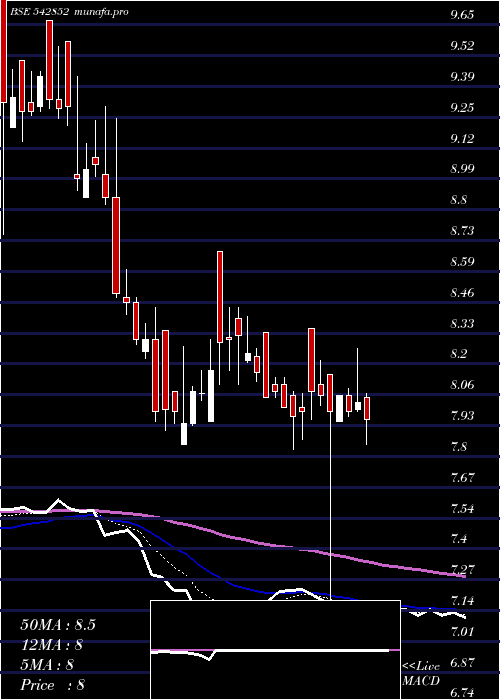Select the 7.54 price axis label
Screen dimensions: 500x700
(x=462, y=508)
